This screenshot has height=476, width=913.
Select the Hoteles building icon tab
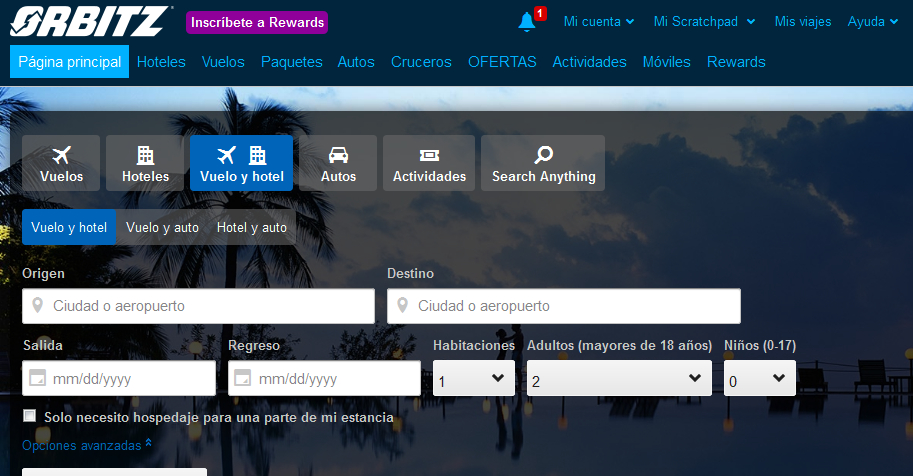(145, 163)
